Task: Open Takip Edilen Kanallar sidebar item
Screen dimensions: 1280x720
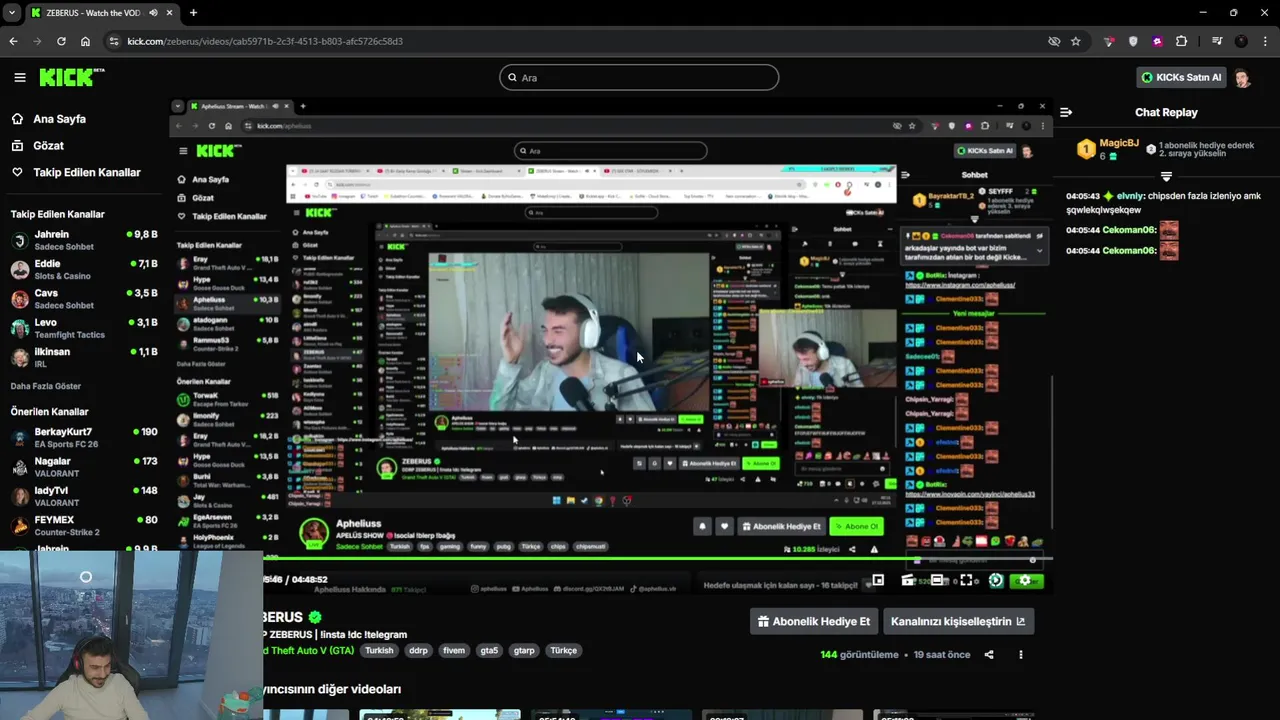Action: tap(86, 173)
